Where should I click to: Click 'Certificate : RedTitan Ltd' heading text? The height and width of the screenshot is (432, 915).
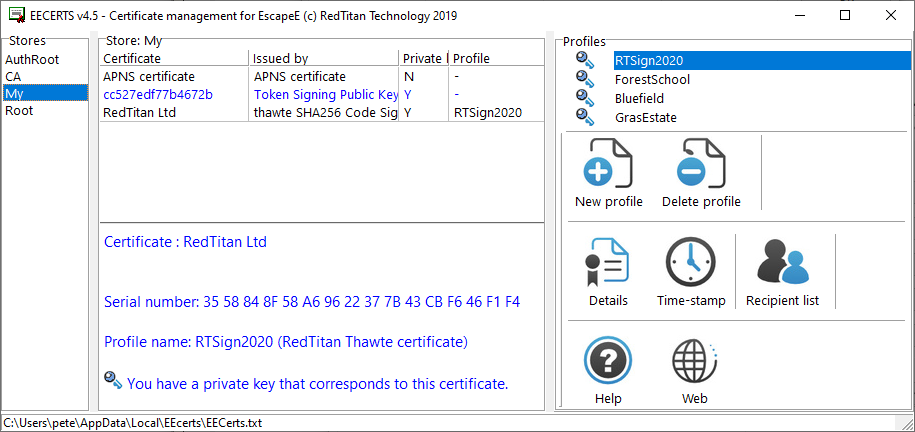[x=185, y=242]
